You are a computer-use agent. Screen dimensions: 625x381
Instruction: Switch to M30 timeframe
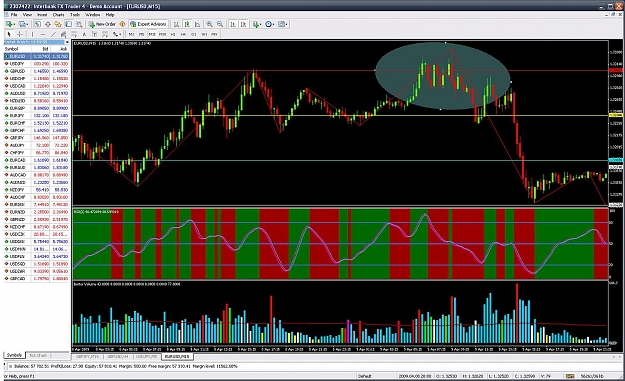point(162,34)
